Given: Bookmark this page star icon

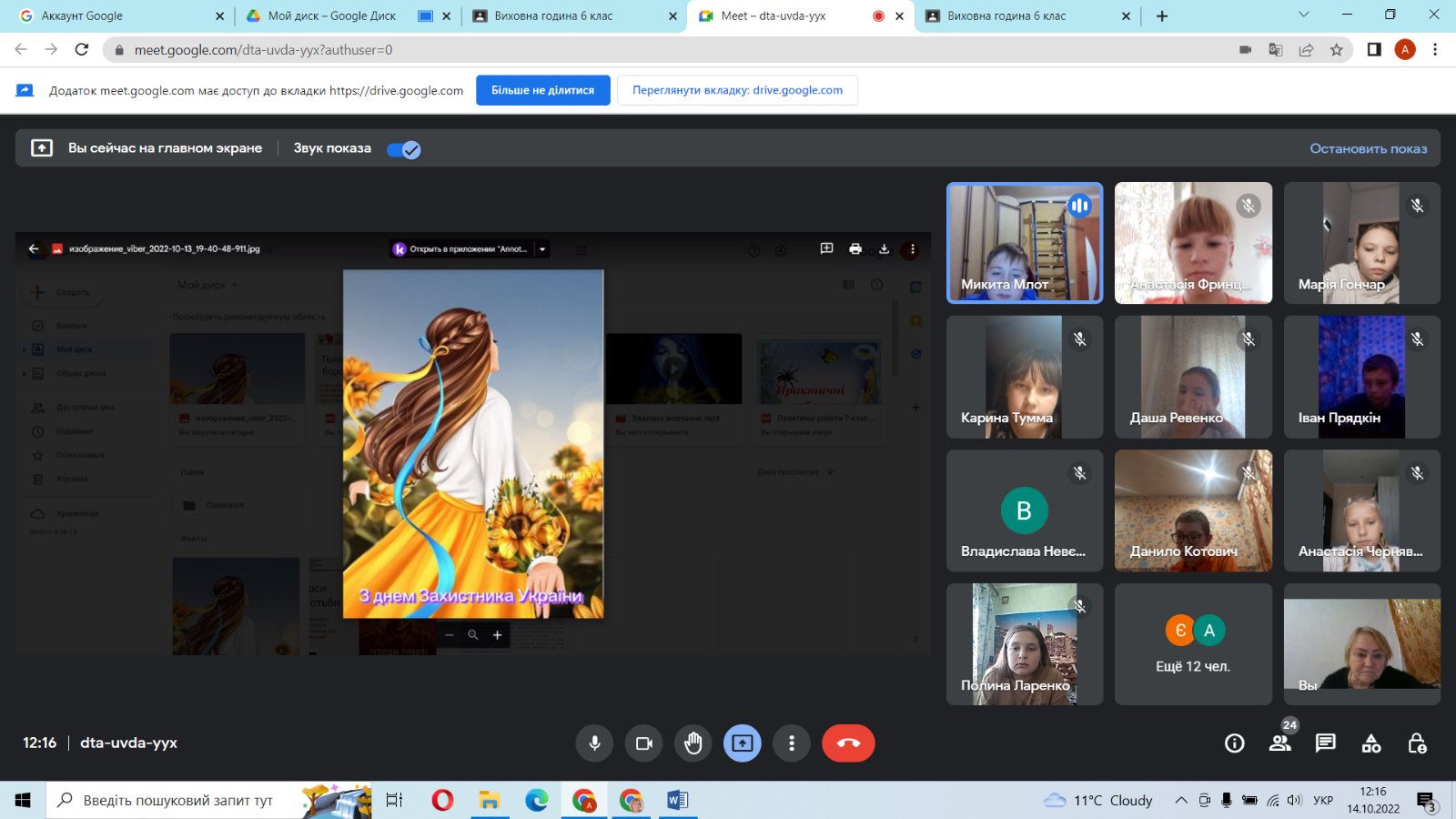Looking at the screenshot, I should click(1336, 50).
